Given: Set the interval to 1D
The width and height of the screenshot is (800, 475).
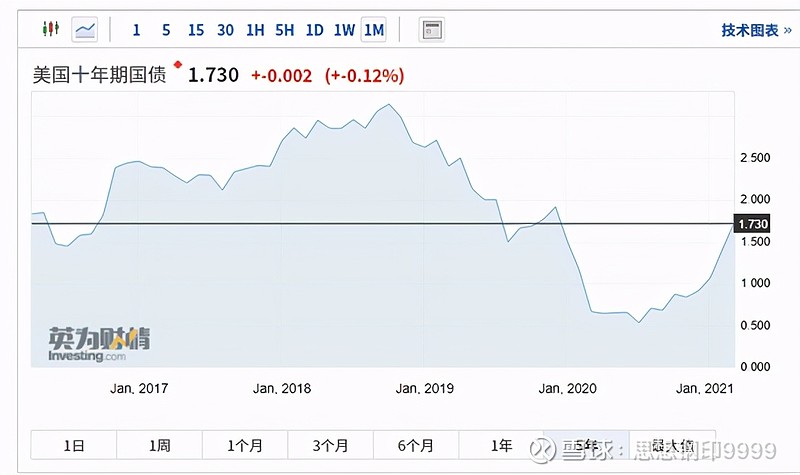Looking at the screenshot, I should 314,30.
